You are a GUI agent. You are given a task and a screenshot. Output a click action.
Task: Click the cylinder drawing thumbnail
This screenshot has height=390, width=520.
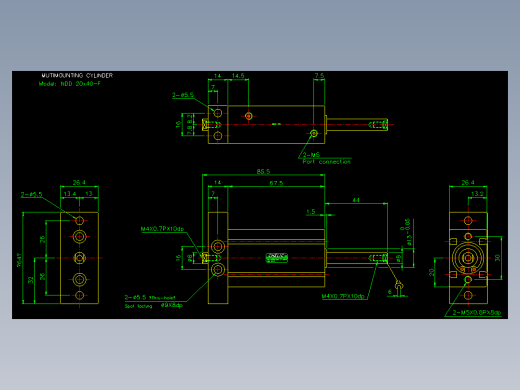click(x=260, y=195)
